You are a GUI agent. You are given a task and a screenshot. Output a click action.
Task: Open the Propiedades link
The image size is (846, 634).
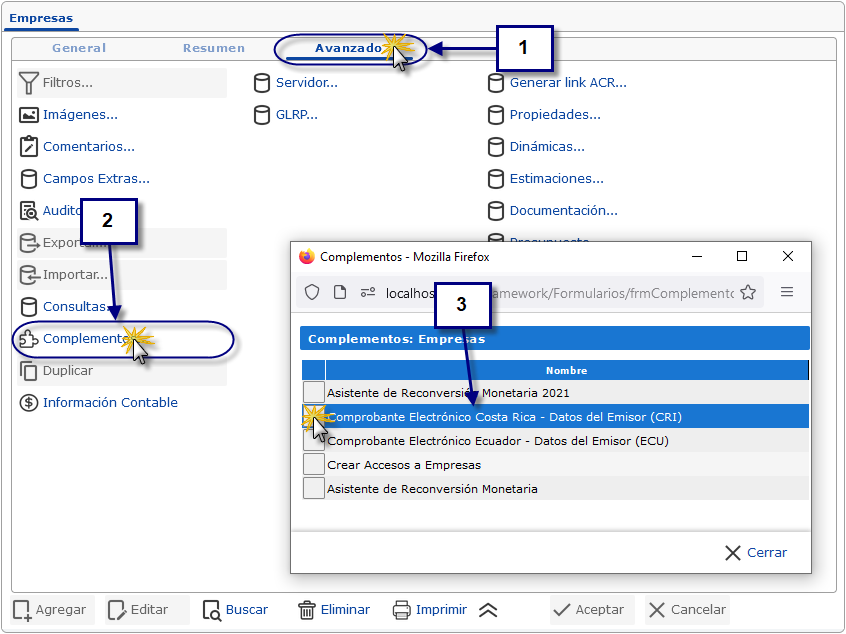pos(555,114)
